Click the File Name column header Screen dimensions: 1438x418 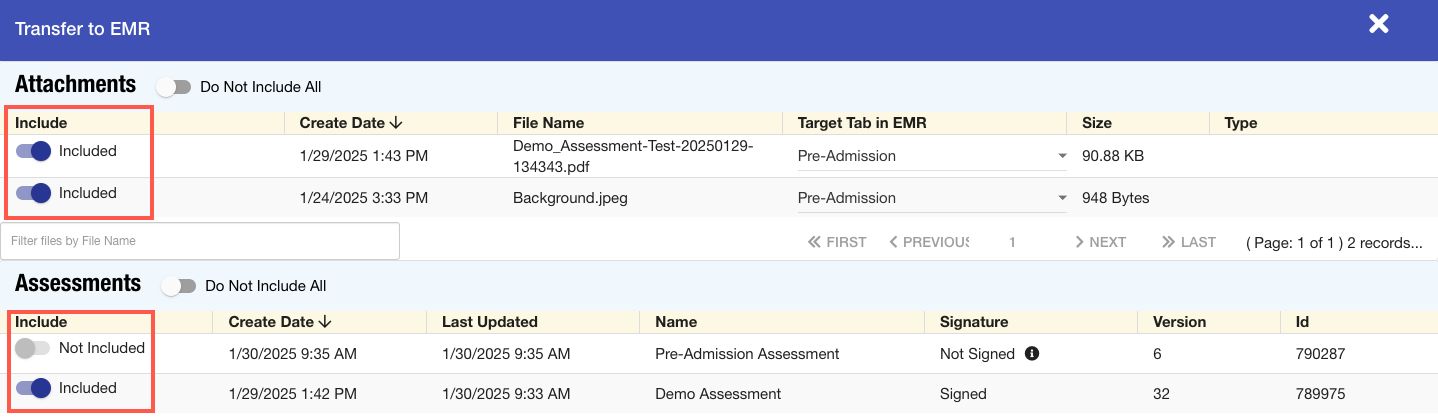pyautogui.click(x=548, y=123)
